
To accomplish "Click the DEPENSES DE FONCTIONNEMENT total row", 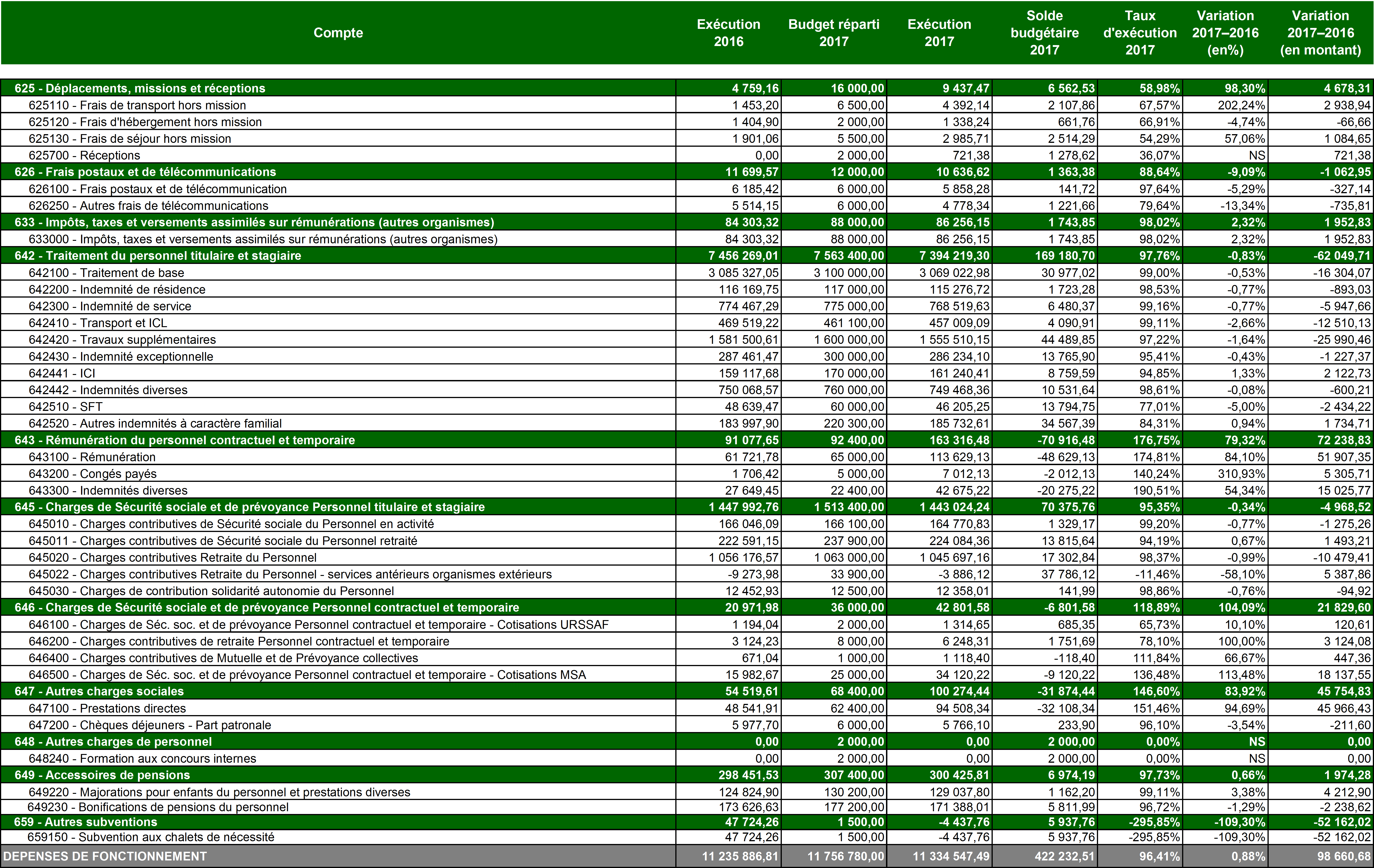I will 105,857.
